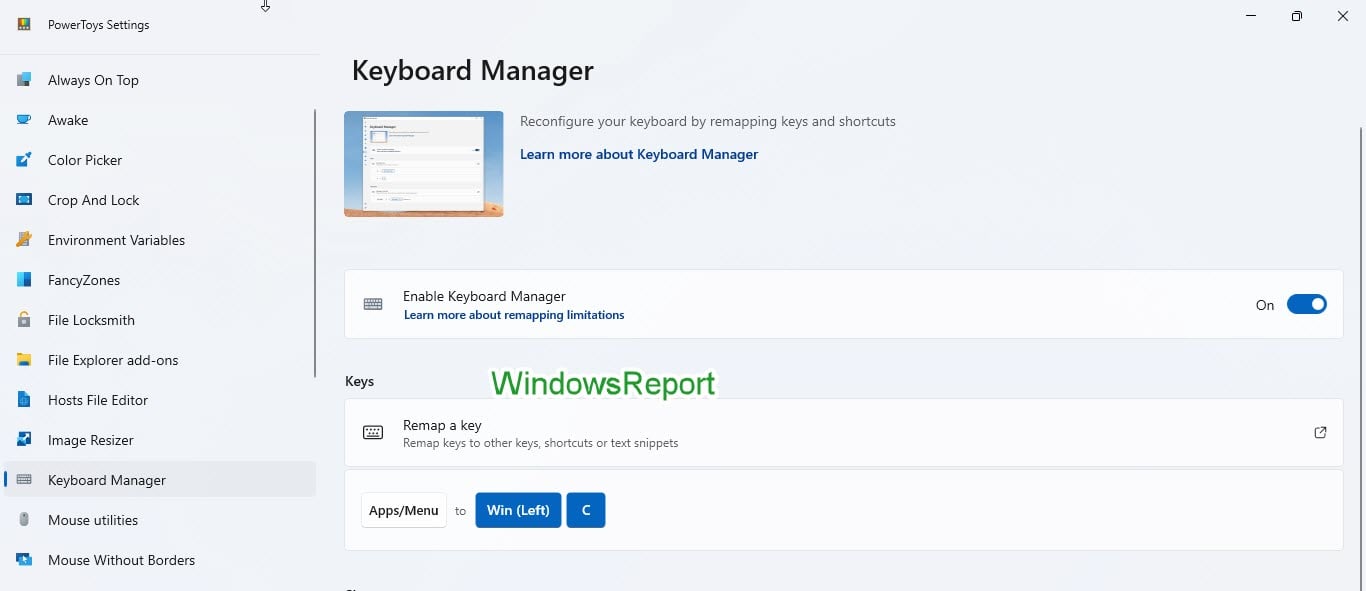Open Mouse utilities settings page
This screenshot has width=1366, height=591.
pos(160,520)
